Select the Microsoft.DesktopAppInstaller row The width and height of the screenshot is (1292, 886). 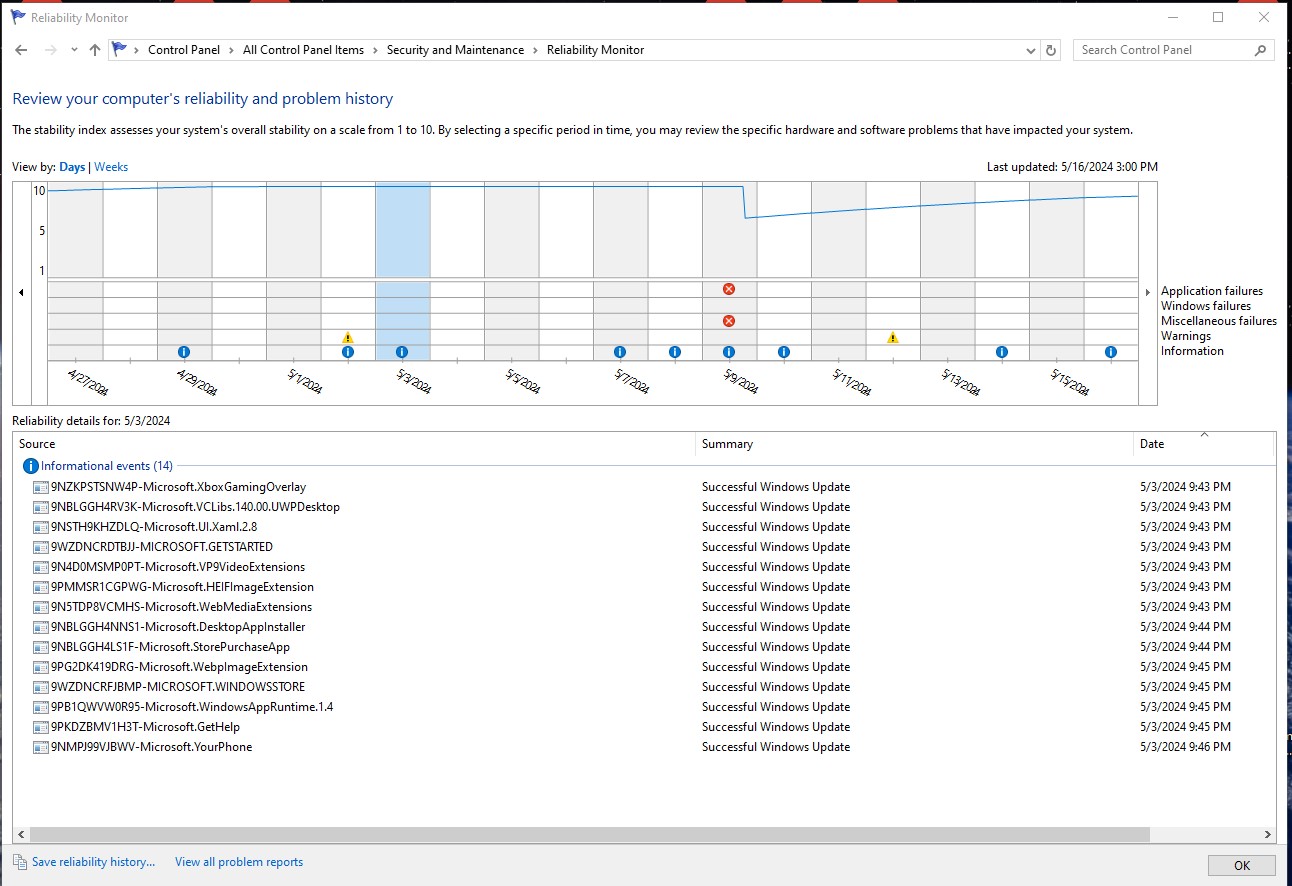644,627
